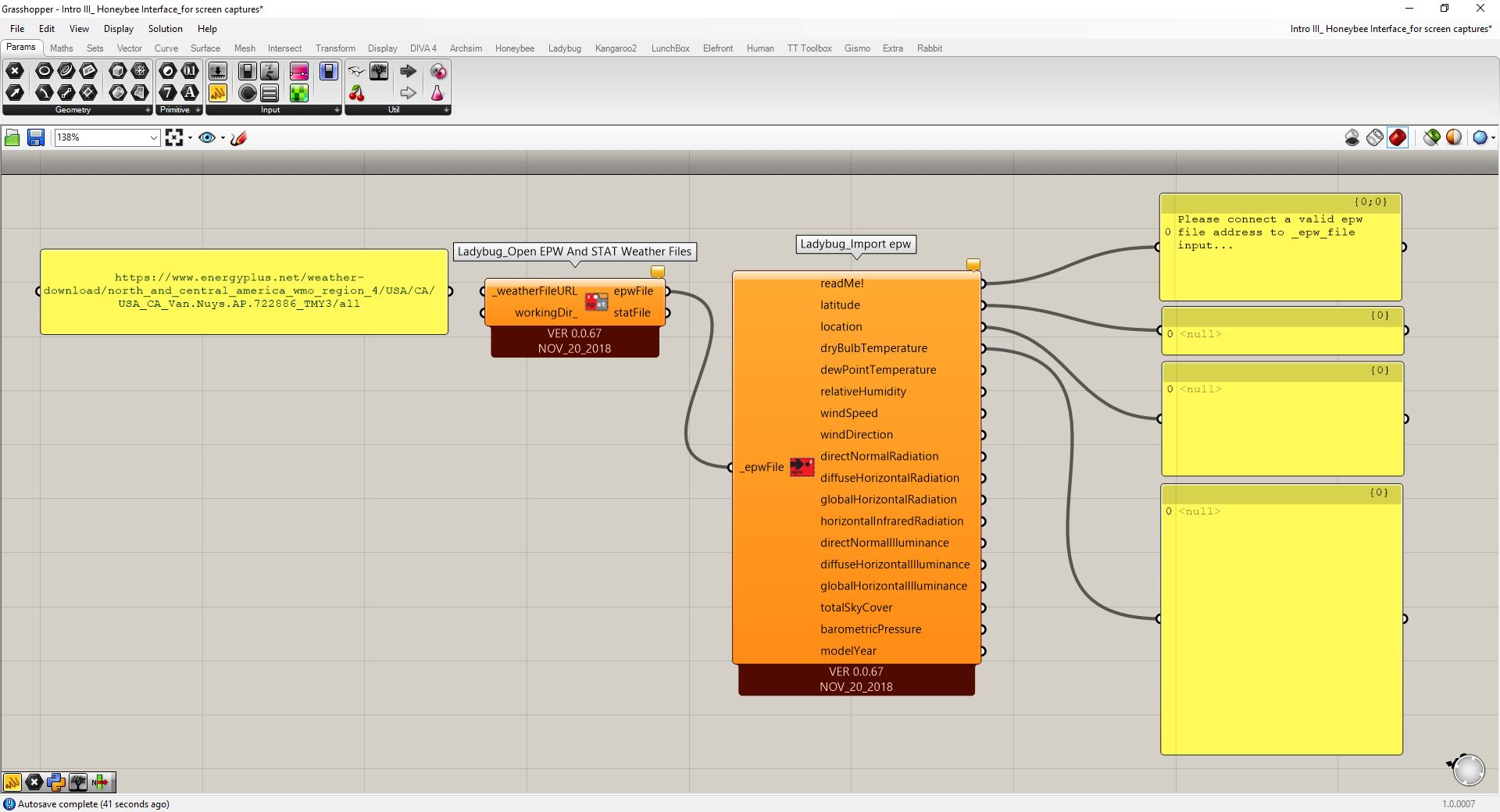Click the Ladybug_Import epw component label
This screenshot has height=812, width=1500.
pos(855,244)
